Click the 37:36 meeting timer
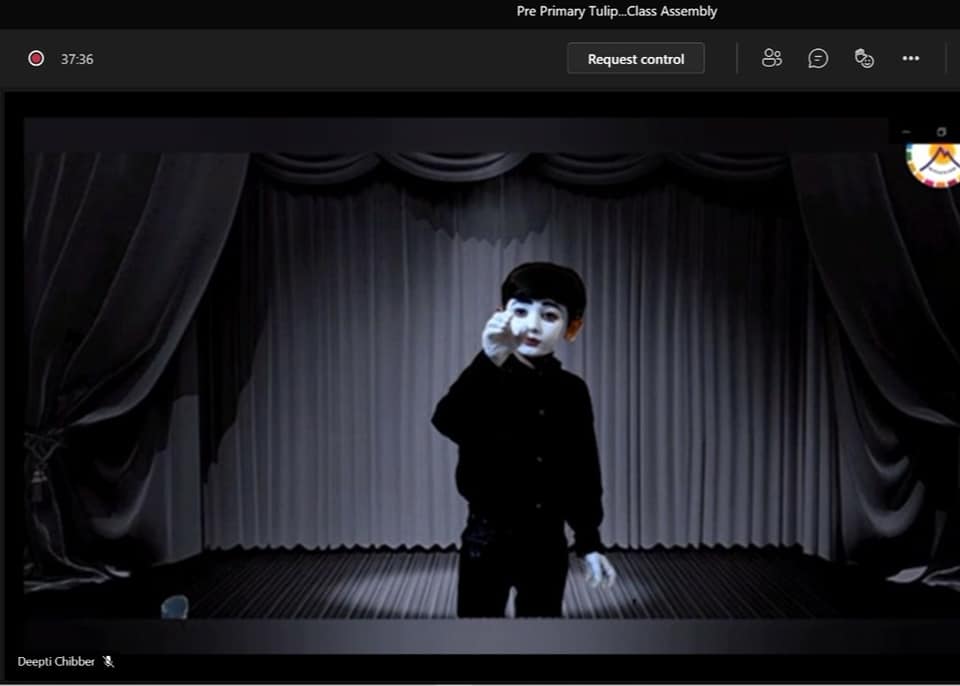This screenshot has height=686, width=960. pyautogui.click(x=77, y=59)
